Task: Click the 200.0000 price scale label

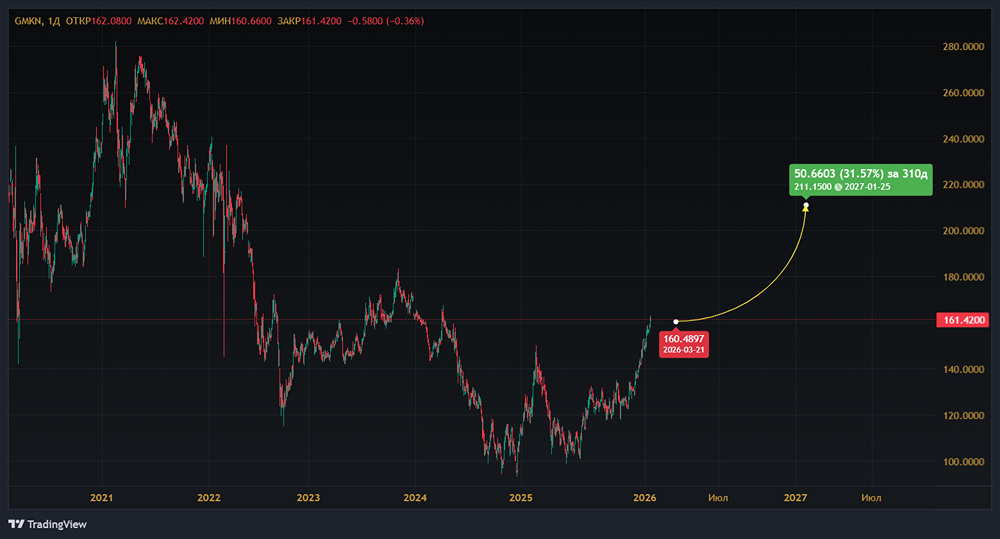Action: tap(963, 231)
